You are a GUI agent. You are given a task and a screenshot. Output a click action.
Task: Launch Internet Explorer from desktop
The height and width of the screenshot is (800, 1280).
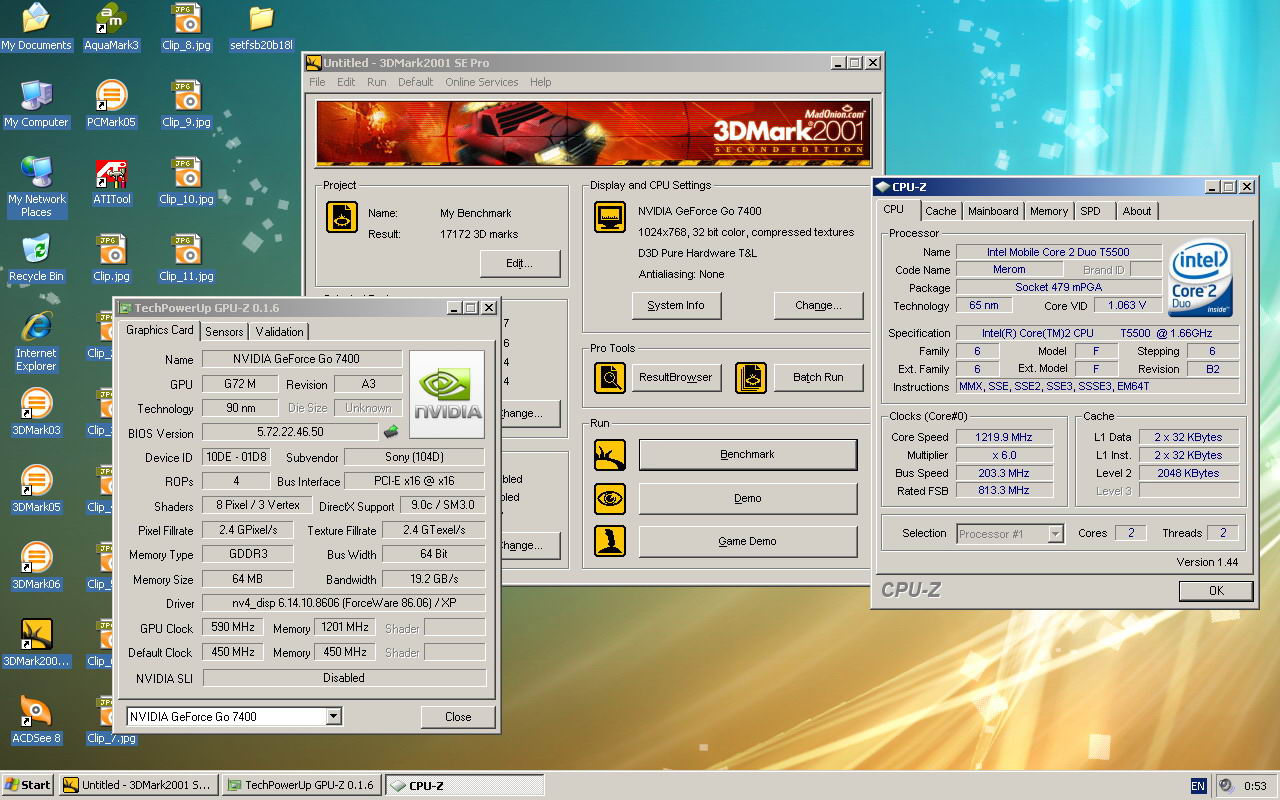pos(36,341)
